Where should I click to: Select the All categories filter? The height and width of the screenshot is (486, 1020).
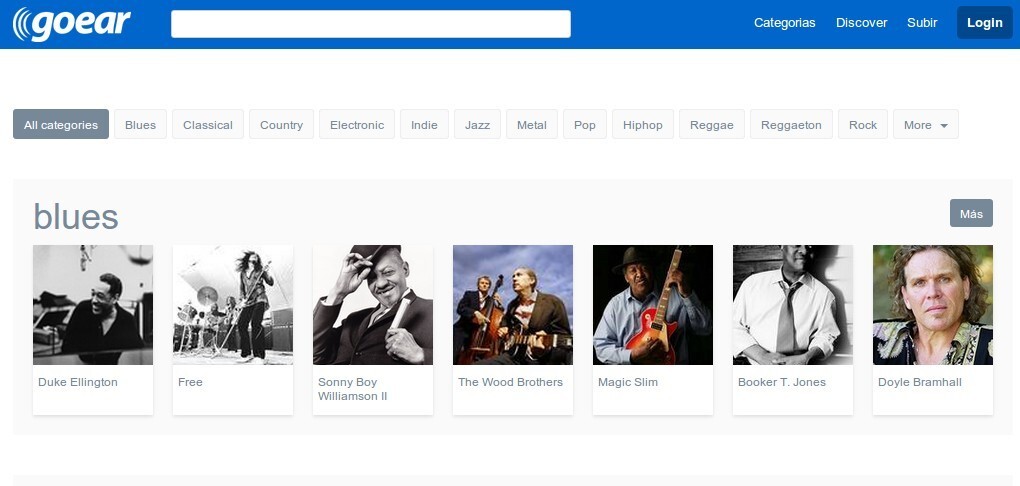coord(61,125)
